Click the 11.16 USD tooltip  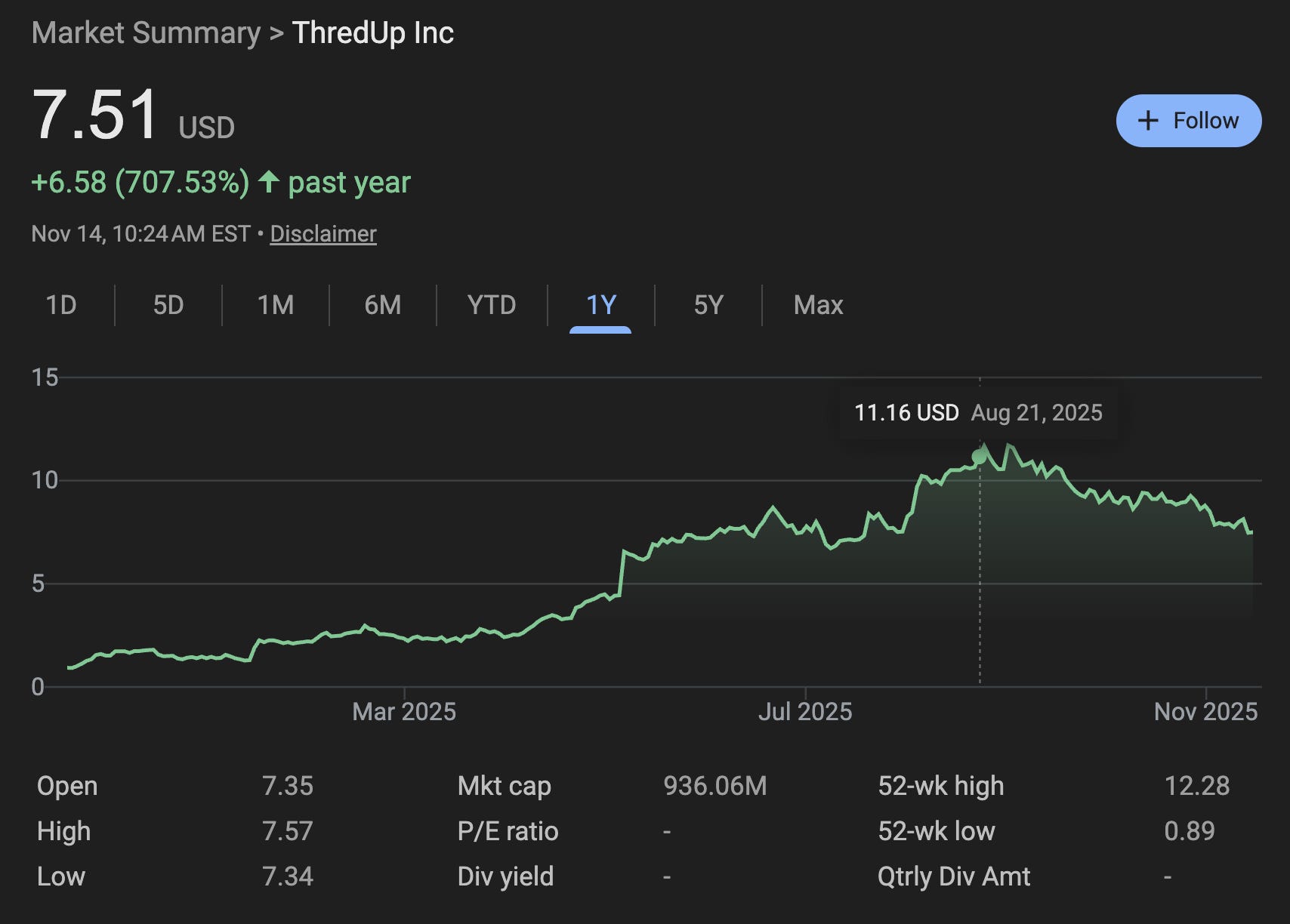(978, 413)
